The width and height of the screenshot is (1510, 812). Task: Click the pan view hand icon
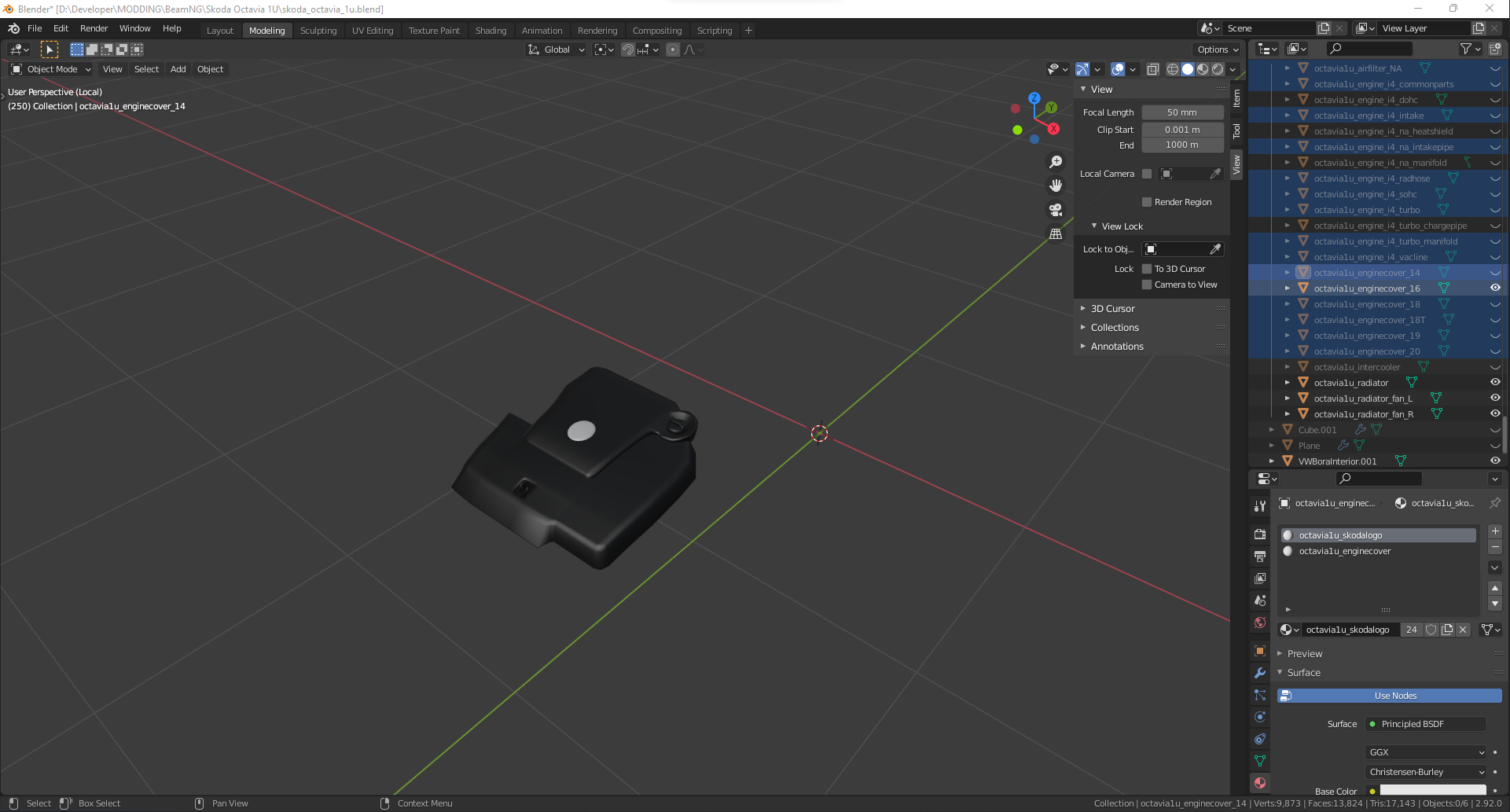pyautogui.click(x=1056, y=186)
